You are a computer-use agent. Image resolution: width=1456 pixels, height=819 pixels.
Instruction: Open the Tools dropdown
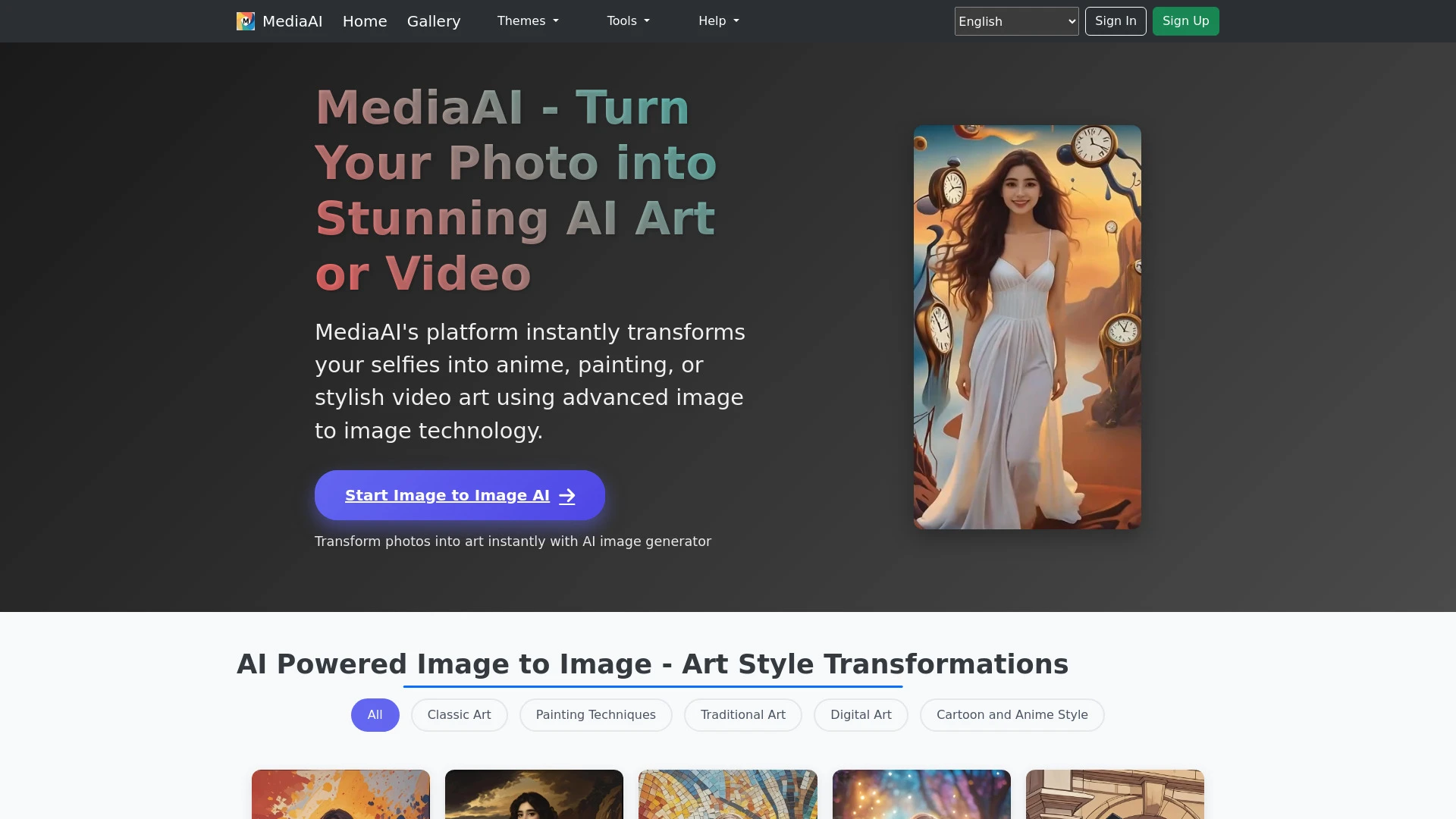[628, 20]
